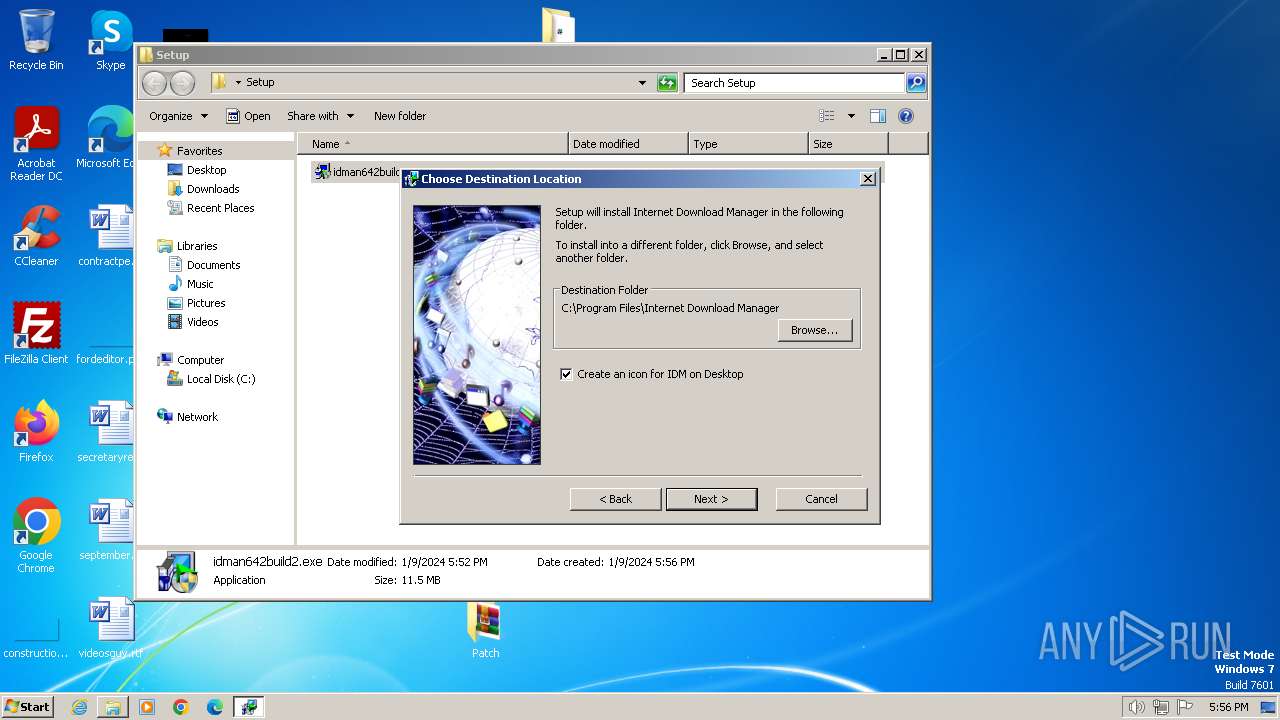Sort by Size column header
This screenshot has height=720, width=1280.
pos(848,144)
